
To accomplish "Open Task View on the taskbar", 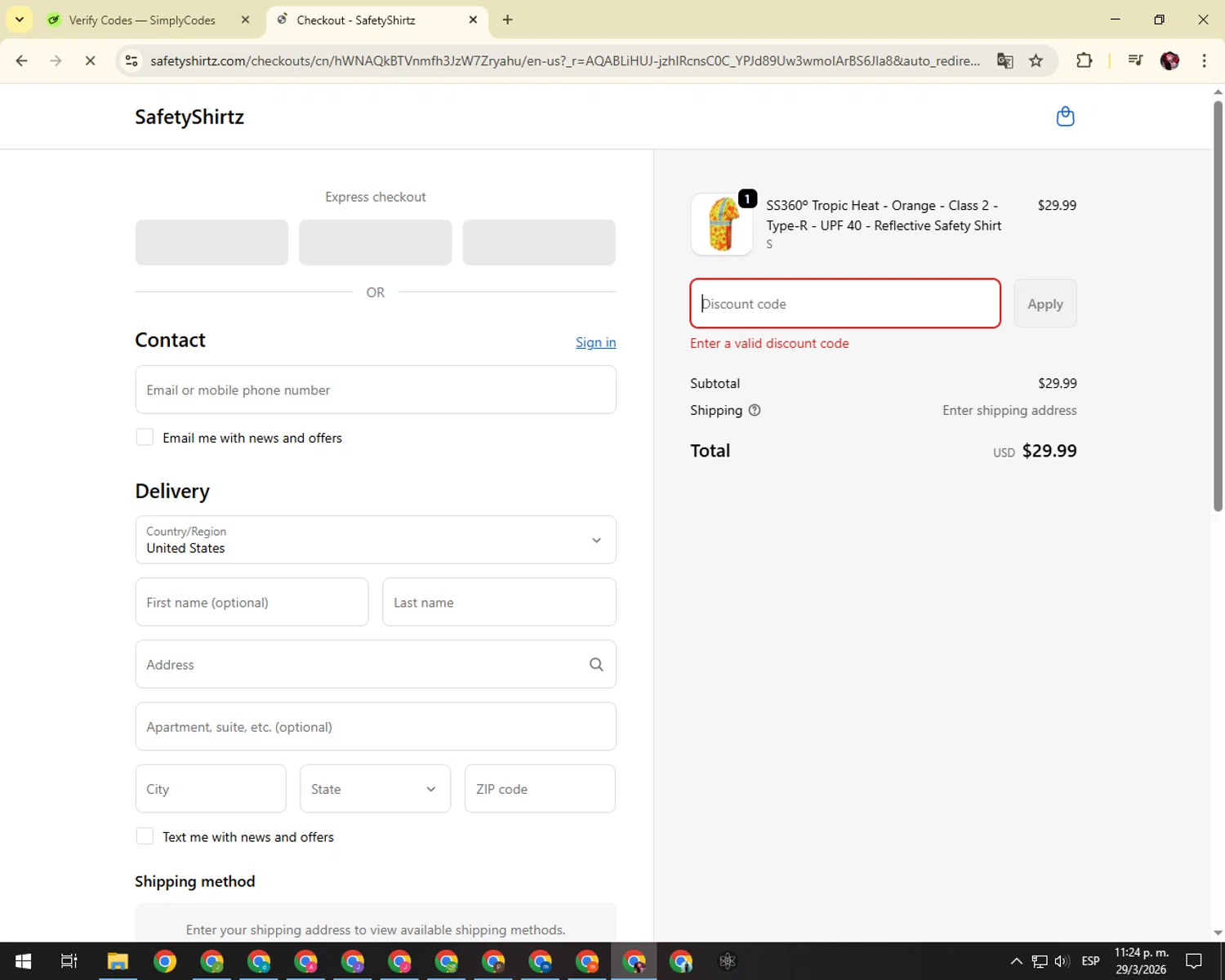I will tap(69, 961).
